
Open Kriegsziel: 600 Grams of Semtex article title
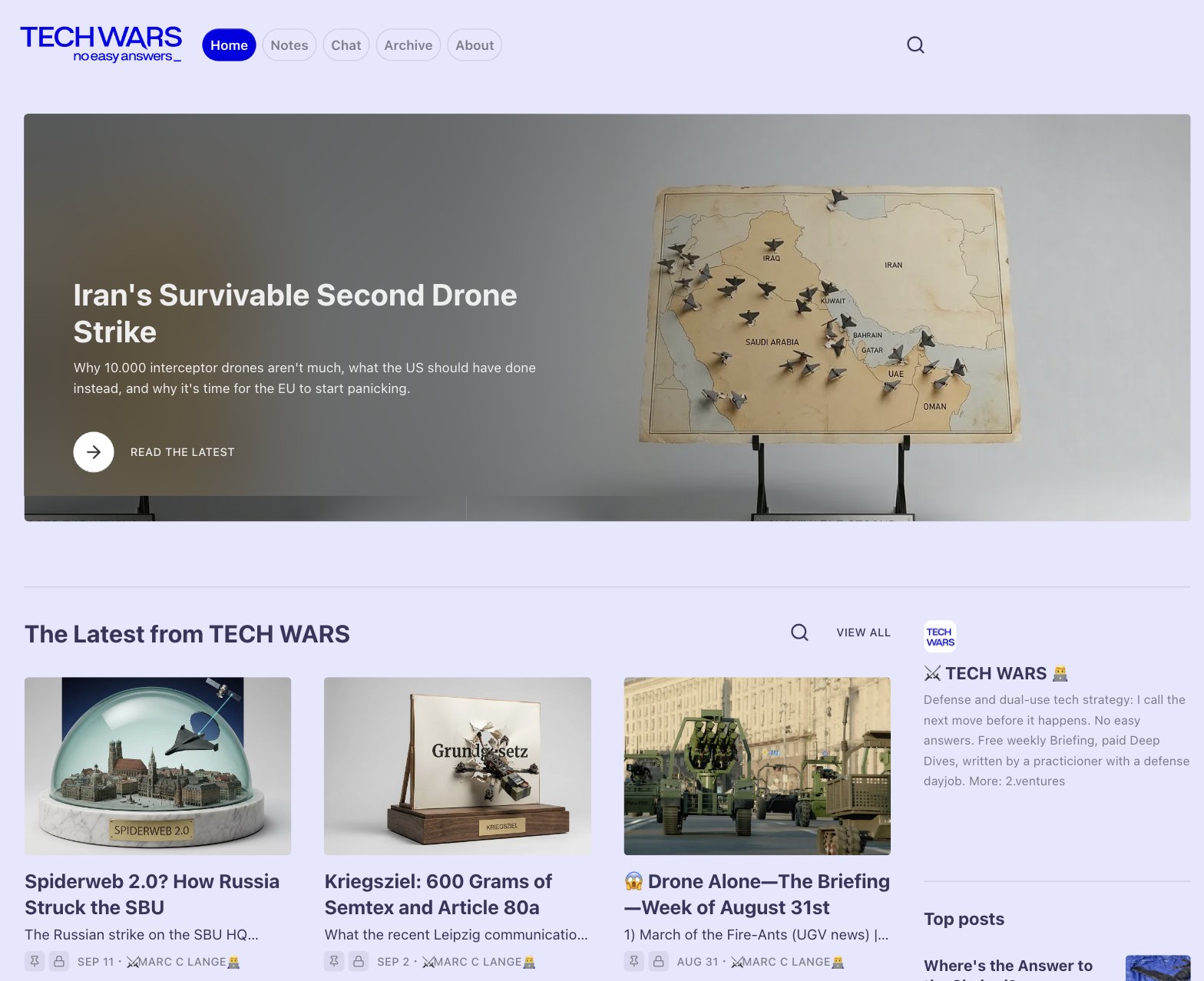pyautogui.click(x=438, y=894)
